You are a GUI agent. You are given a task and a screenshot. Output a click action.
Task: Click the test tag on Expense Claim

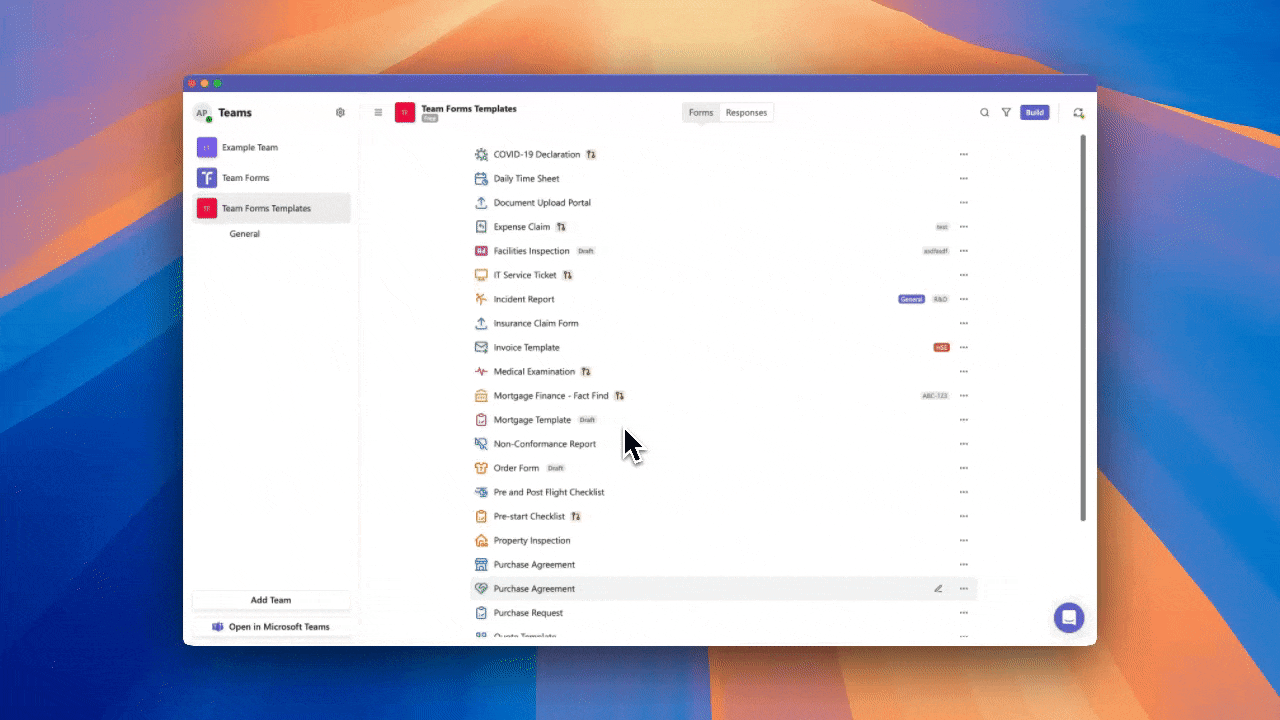click(942, 227)
